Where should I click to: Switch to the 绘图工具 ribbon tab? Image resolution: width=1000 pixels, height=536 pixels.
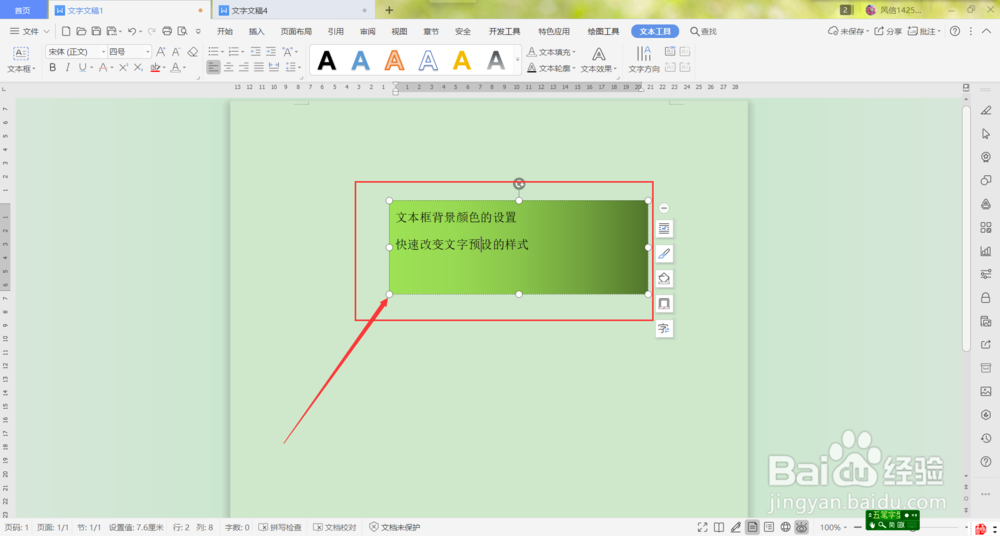tap(603, 31)
